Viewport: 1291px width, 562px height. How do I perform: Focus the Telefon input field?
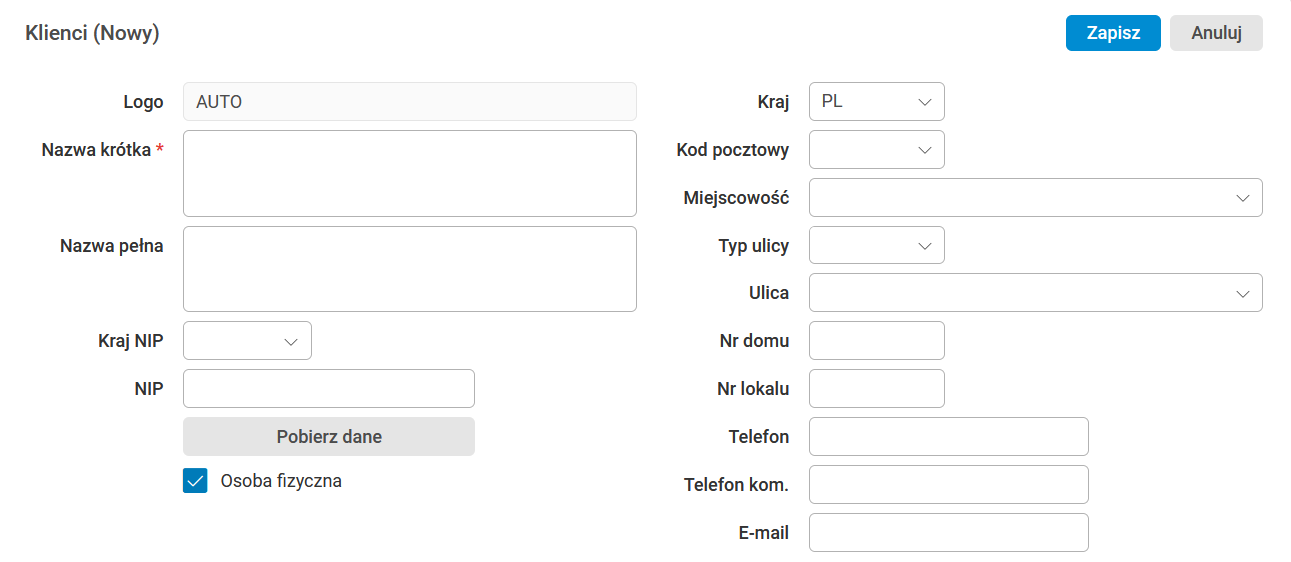click(x=947, y=437)
